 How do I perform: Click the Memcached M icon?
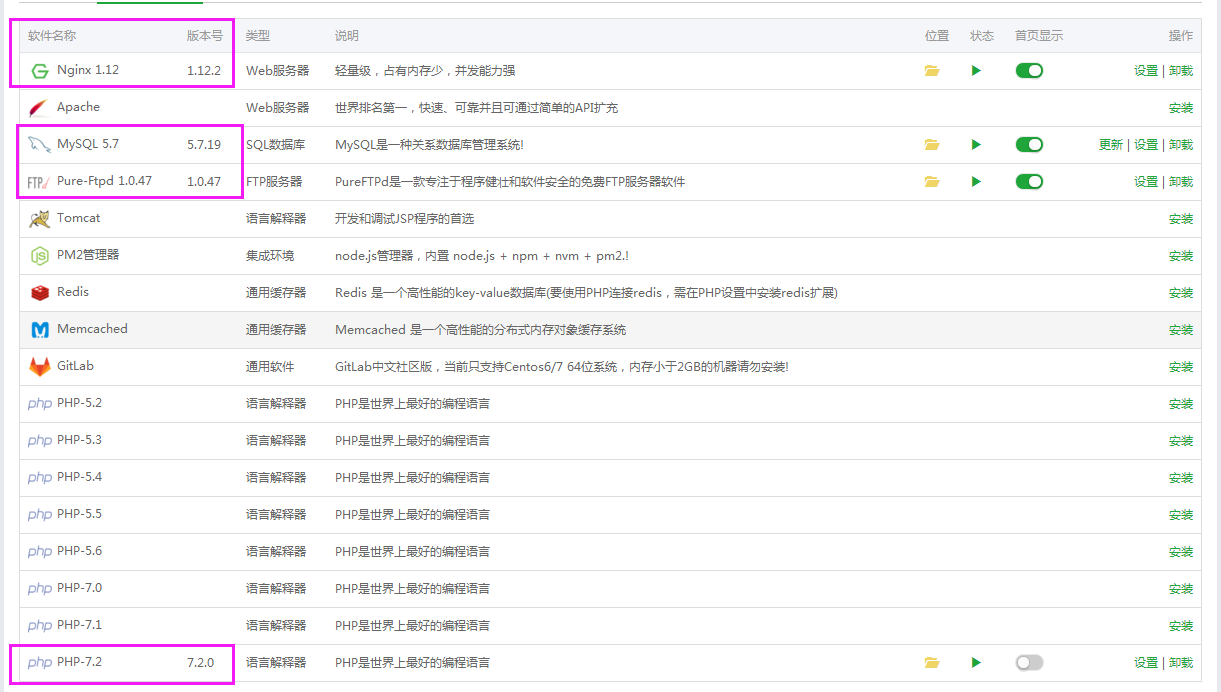pos(40,330)
